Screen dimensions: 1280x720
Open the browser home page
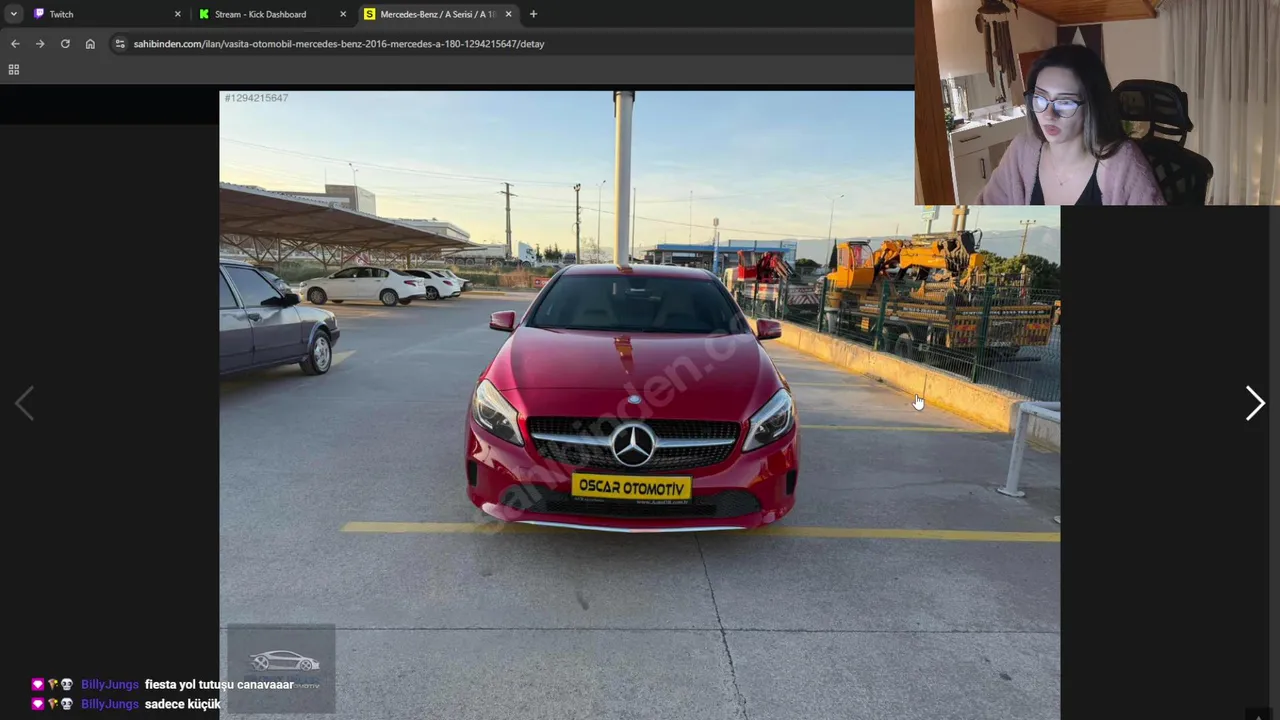(90, 44)
